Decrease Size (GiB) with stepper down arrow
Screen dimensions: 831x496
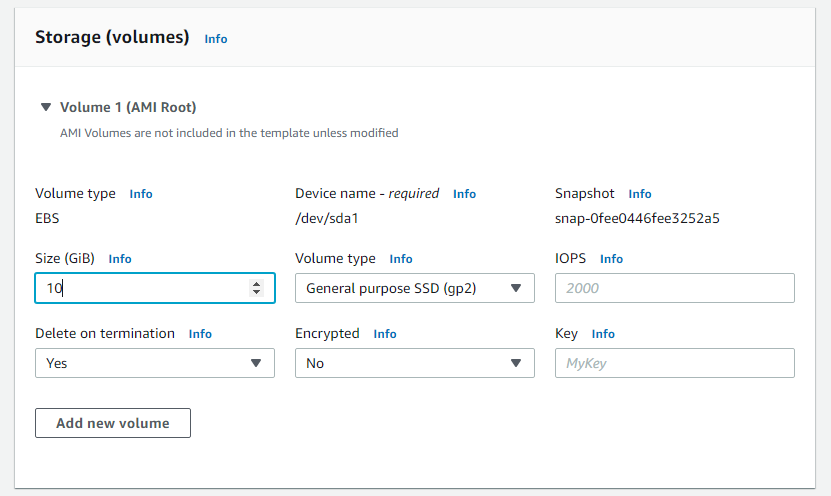pyautogui.click(x=257, y=293)
